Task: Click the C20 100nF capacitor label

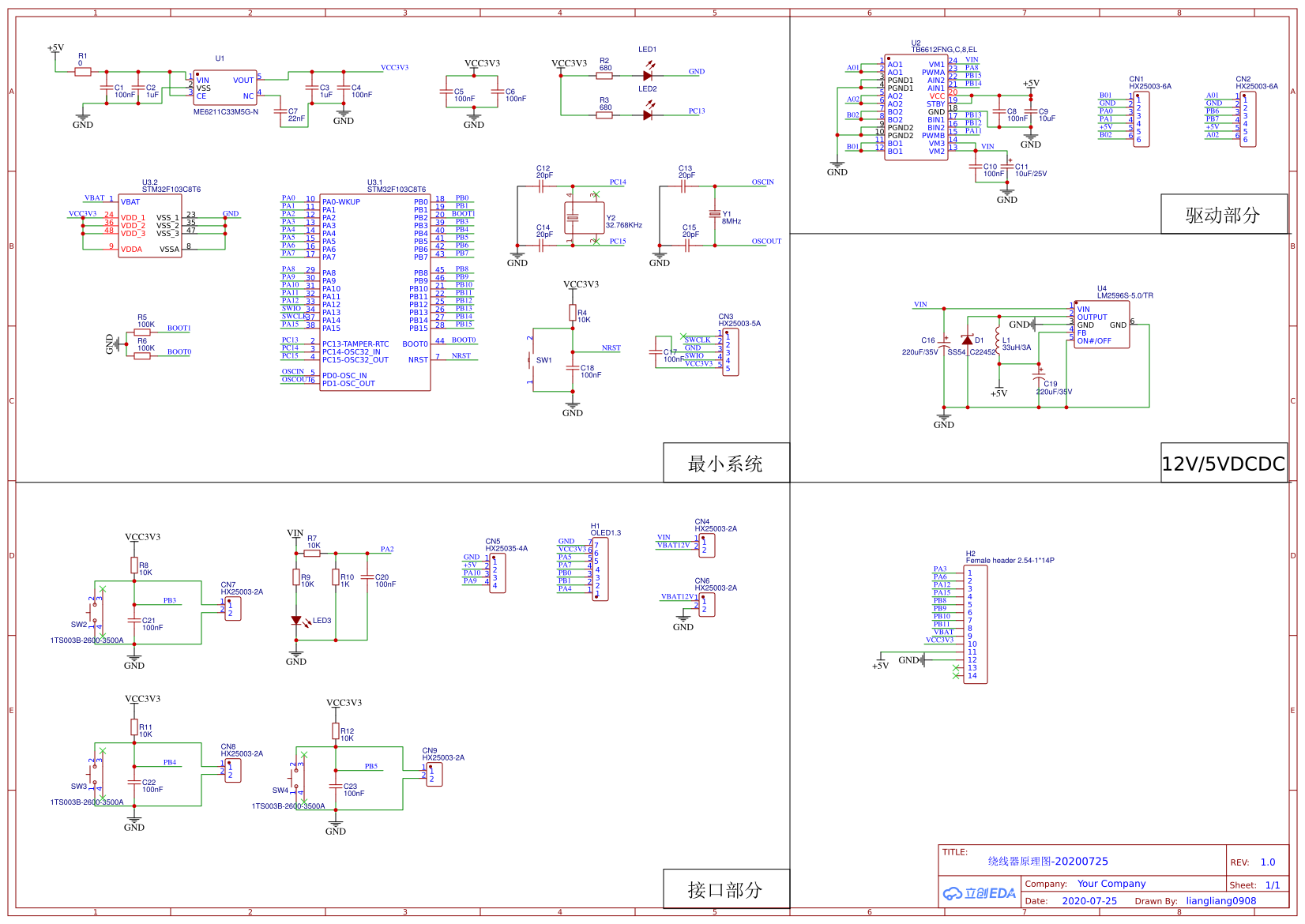Action: (x=385, y=581)
